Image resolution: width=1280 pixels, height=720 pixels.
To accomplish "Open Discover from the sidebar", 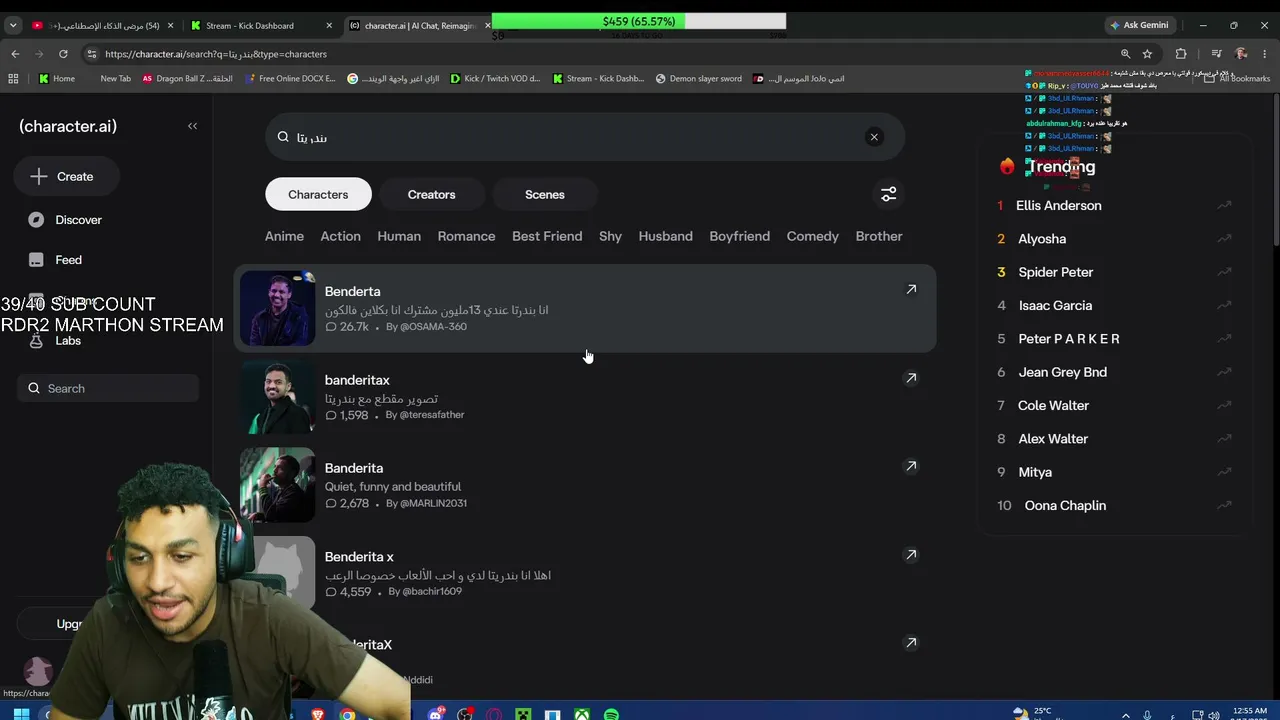I will pyautogui.click(x=65, y=220).
